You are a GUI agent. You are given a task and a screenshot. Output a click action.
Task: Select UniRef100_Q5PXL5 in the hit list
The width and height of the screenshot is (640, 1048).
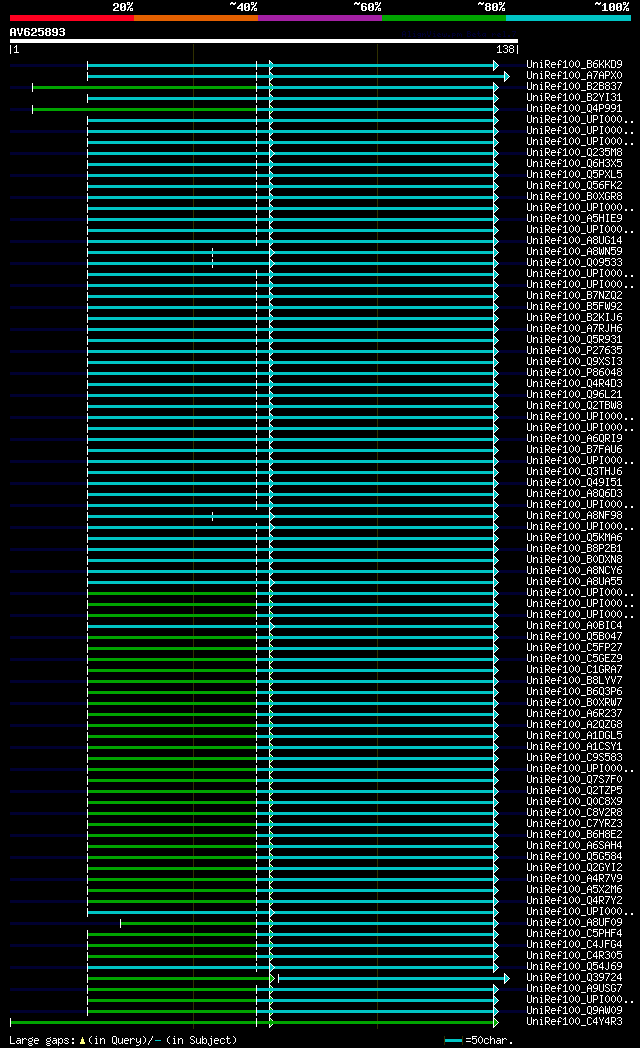[574, 174]
